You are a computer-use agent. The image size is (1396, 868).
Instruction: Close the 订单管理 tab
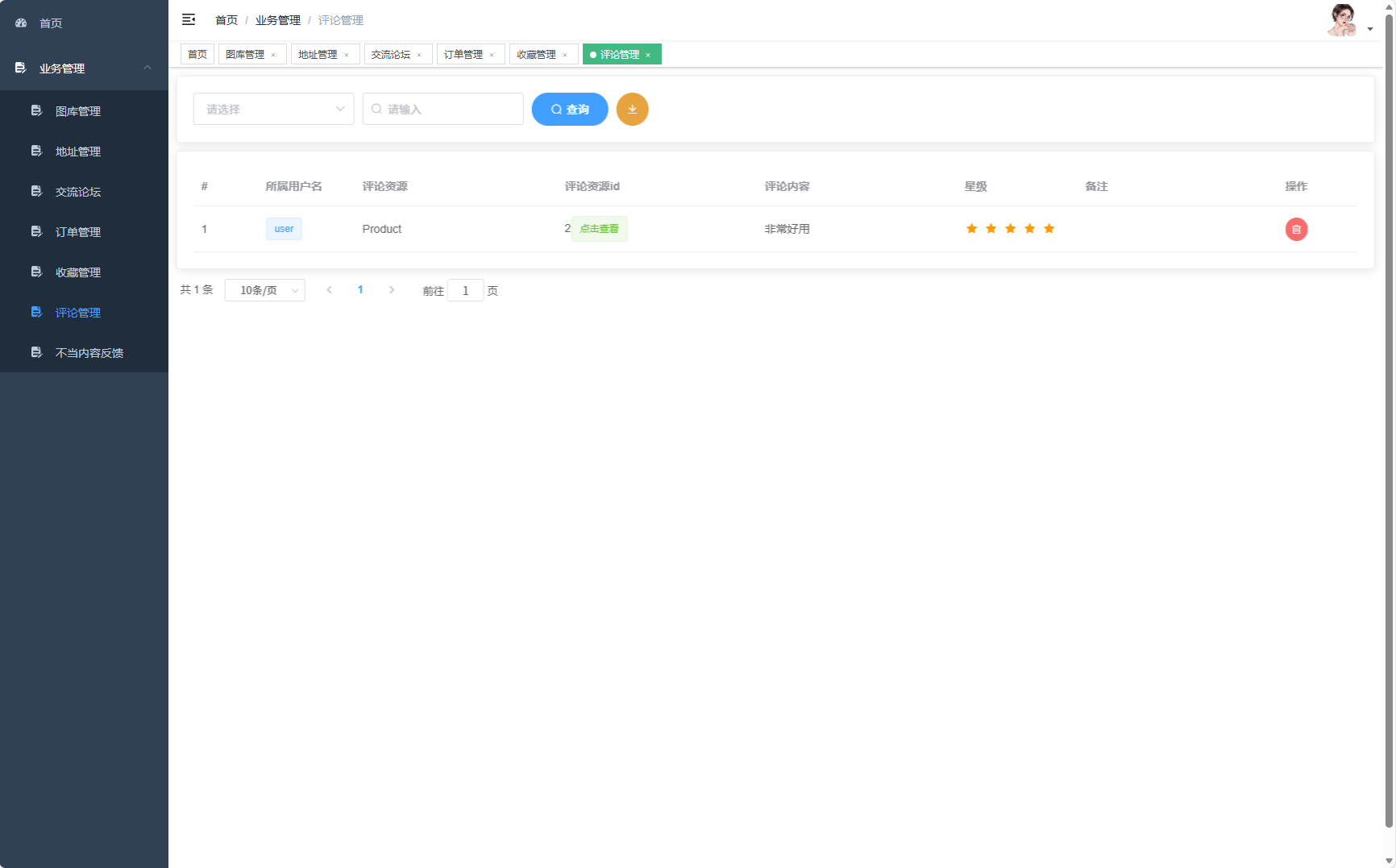492,55
